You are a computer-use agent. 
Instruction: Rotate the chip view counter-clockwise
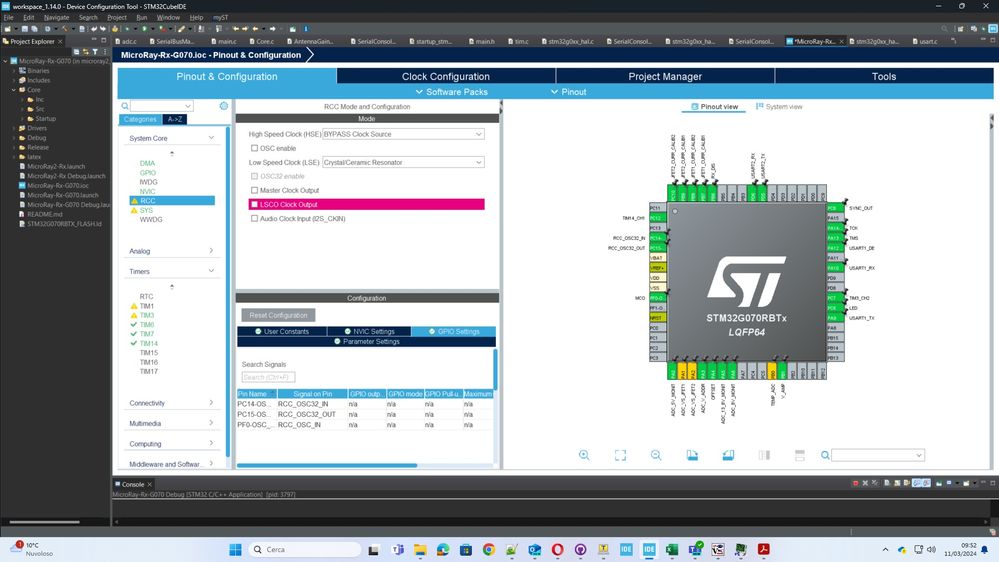pyautogui.click(x=728, y=455)
